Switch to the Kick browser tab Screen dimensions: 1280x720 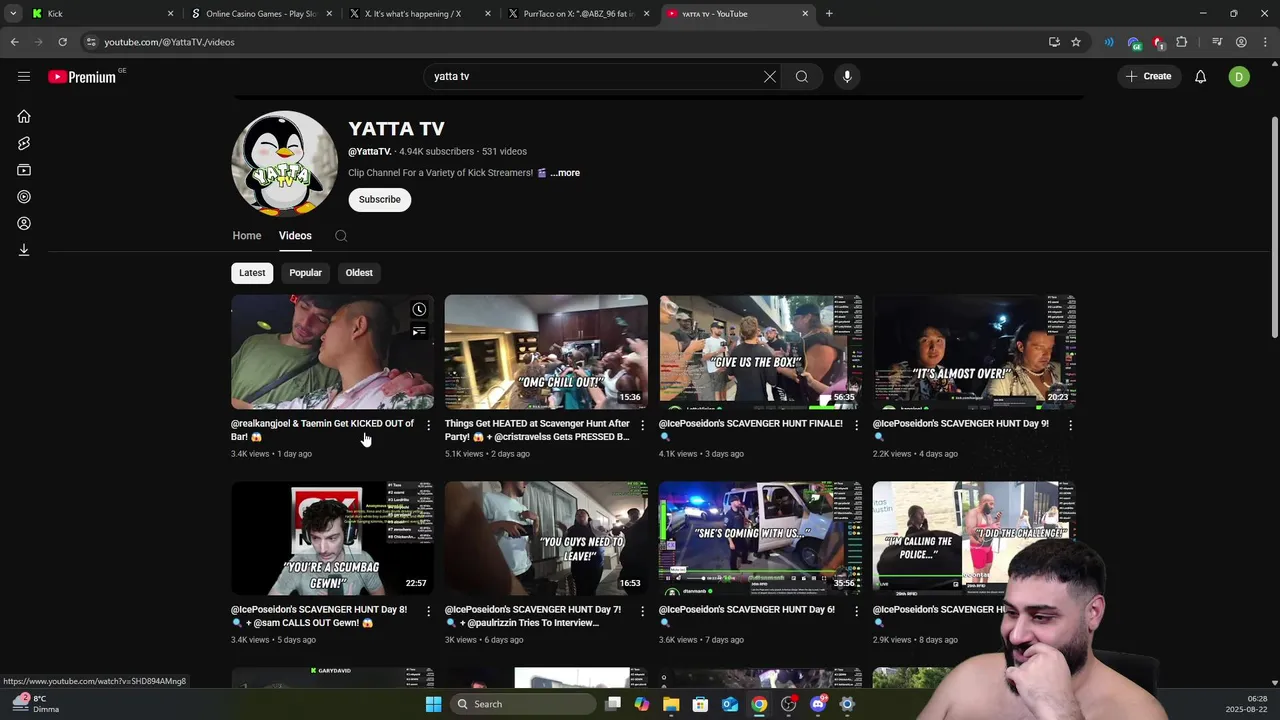tap(100, 14)
